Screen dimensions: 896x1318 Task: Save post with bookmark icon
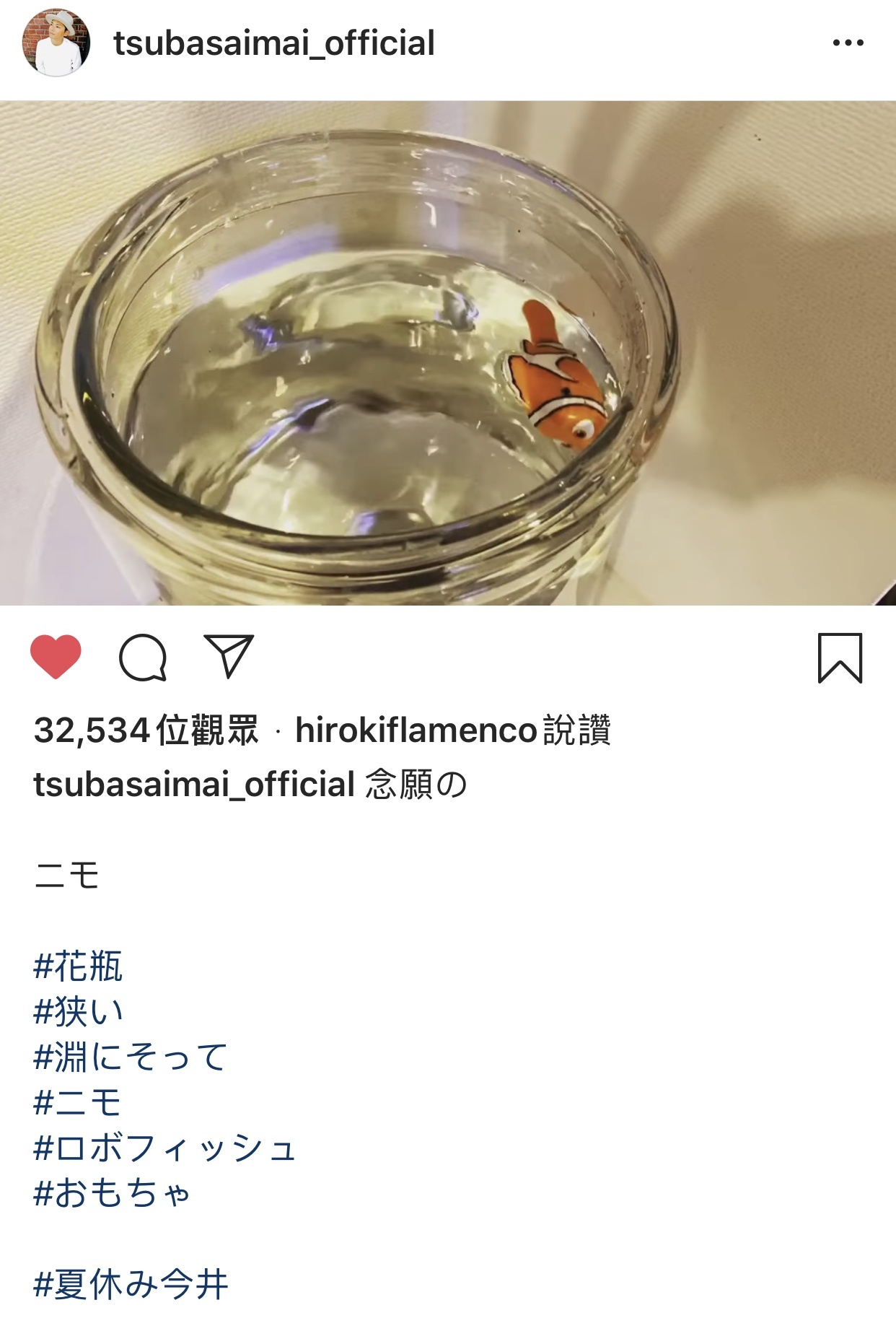[x=840, y=657]
